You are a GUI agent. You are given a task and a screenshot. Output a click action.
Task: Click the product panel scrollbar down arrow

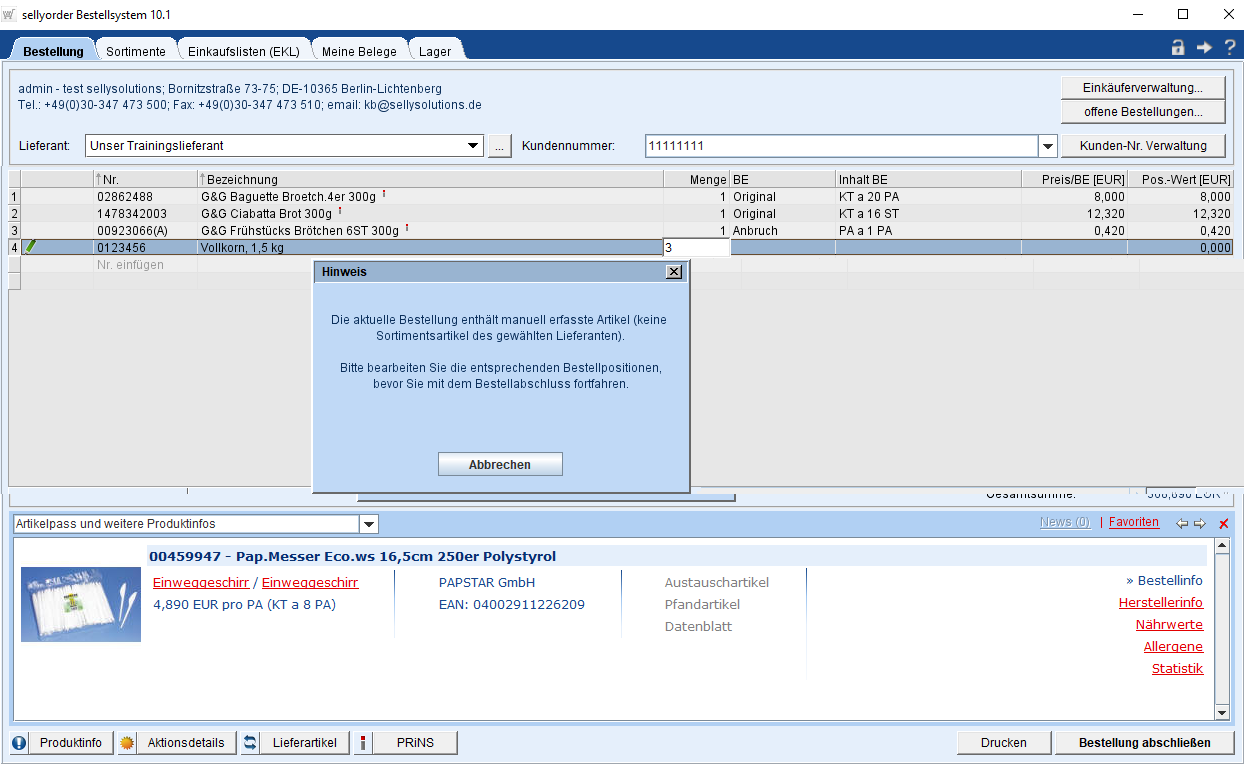[x=1221, y=712]
